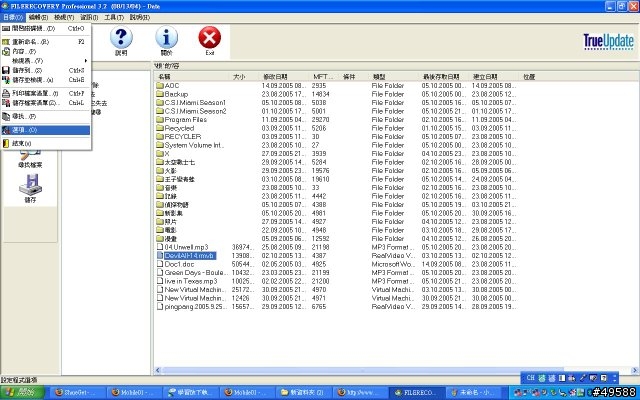The width and height of the screenshot is (640, 400).
Task: Open the About info toolbar icon
Action: (x=167, y=37)
